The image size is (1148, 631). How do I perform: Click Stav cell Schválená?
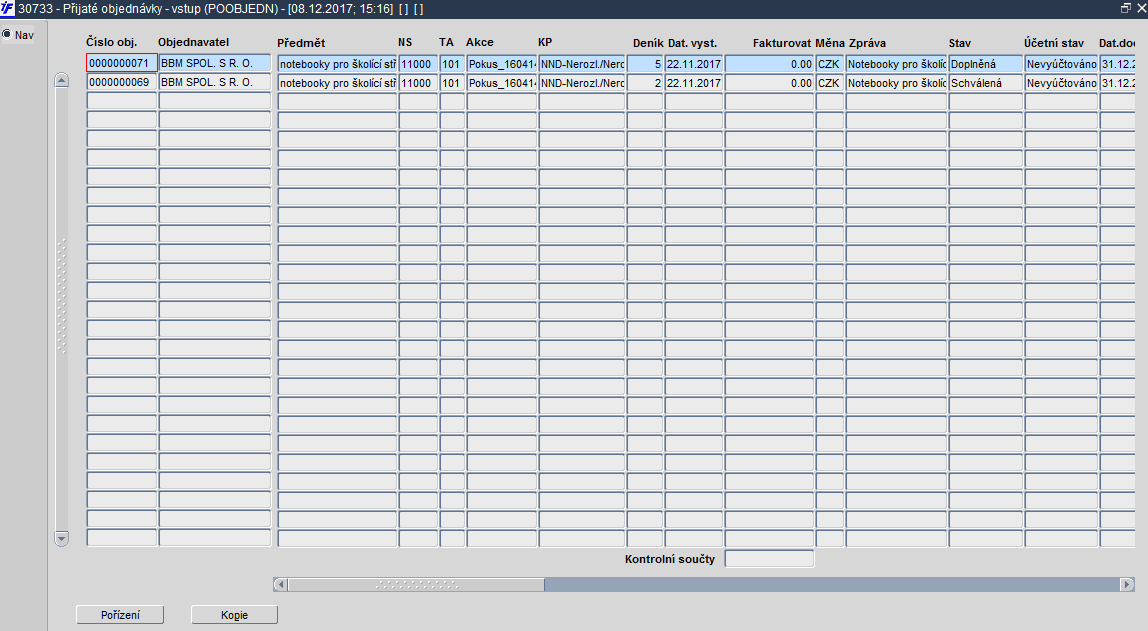click(985, 83)
